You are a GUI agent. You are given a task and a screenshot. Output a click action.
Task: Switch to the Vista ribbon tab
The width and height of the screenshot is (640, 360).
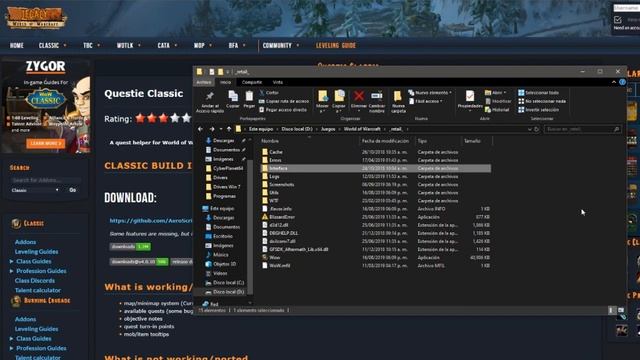(278, 82)
